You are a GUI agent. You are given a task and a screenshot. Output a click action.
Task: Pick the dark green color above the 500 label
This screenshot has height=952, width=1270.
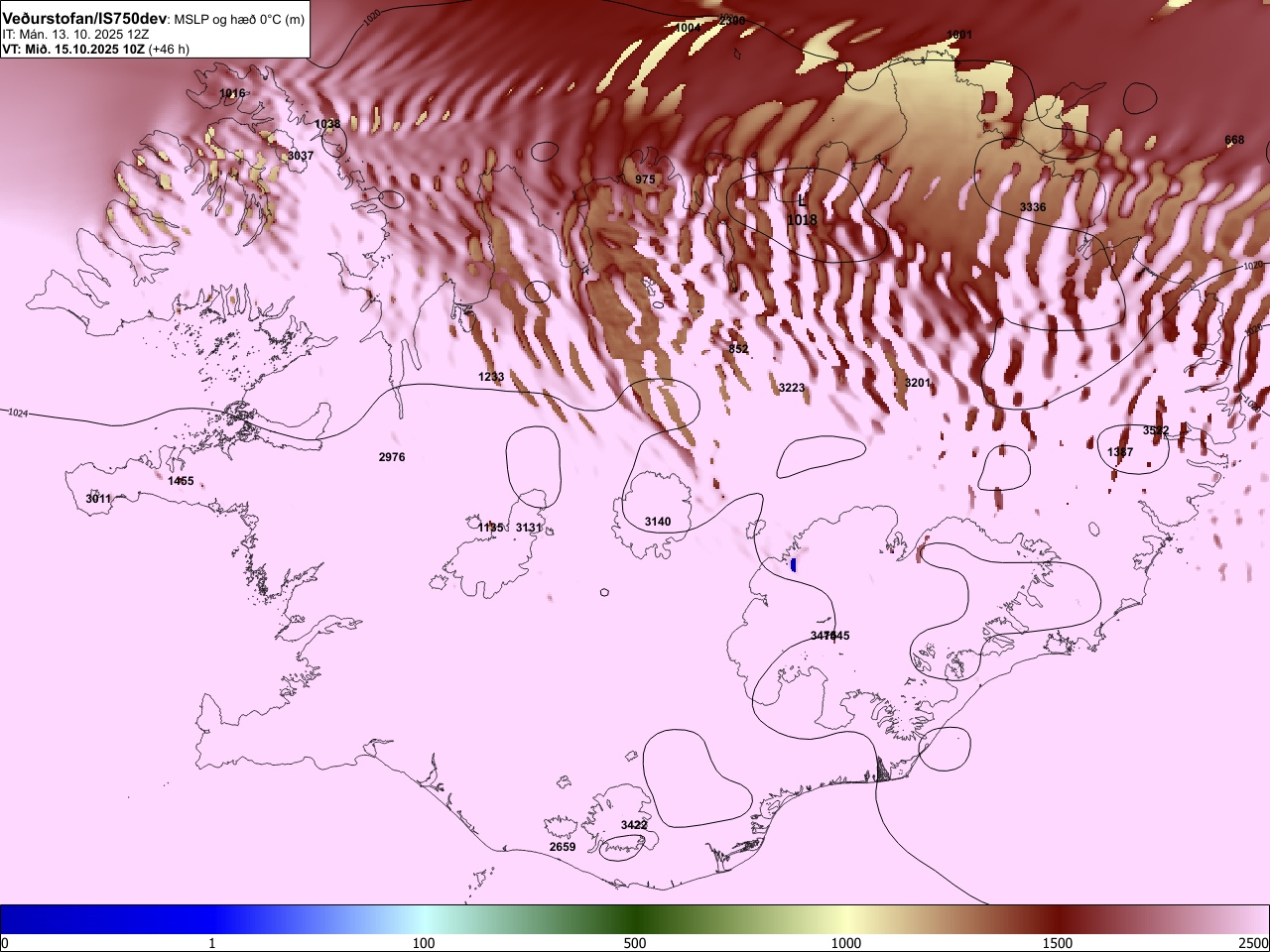pyautogui.click(x=635, y=919)
